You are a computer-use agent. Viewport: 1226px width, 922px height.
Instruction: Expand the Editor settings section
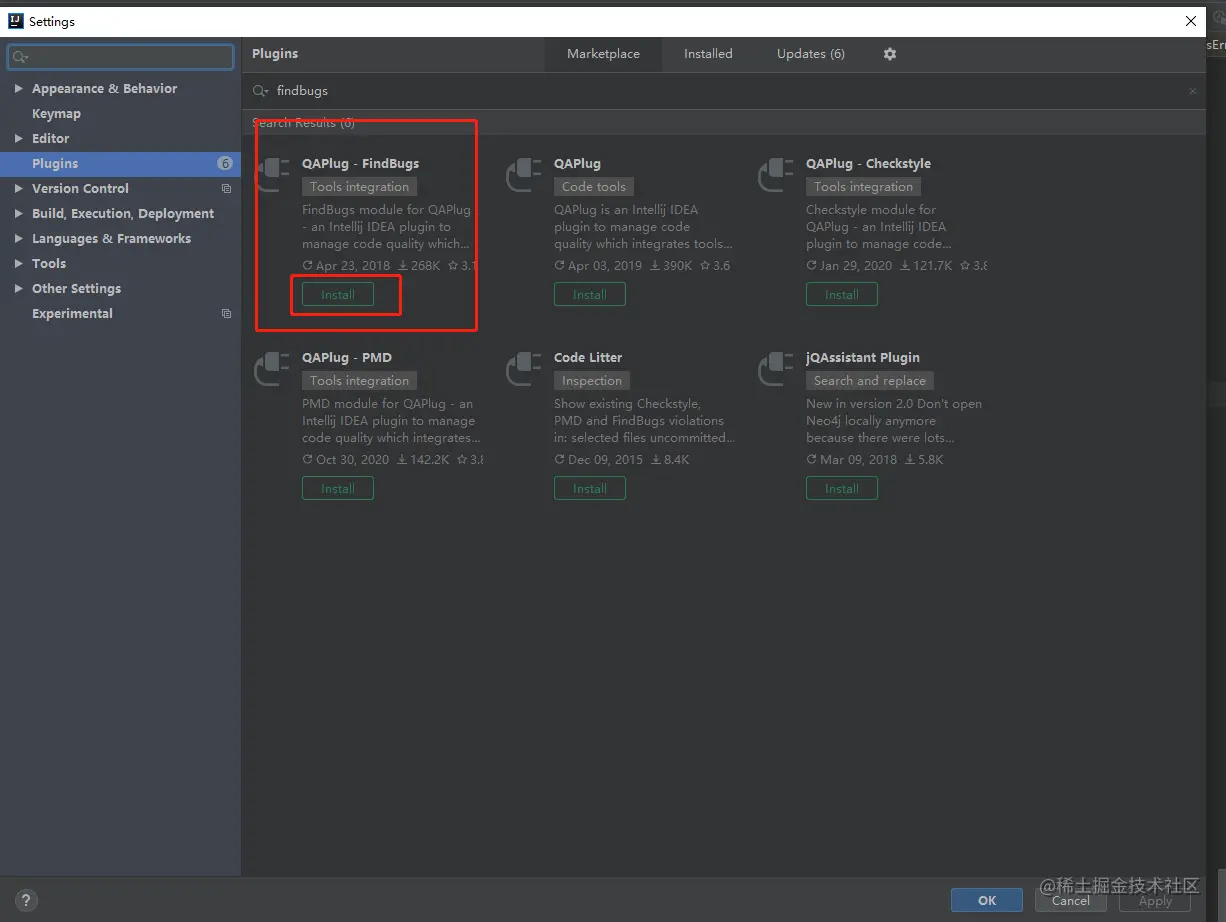(x=18, y=139)
